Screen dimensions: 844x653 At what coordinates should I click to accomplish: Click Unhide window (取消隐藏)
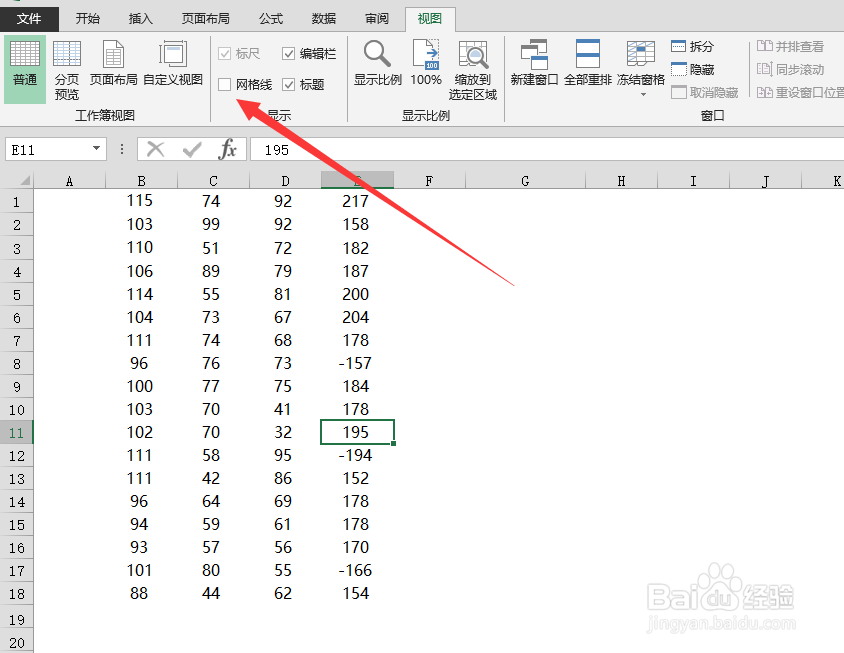[x=705, y=93]
